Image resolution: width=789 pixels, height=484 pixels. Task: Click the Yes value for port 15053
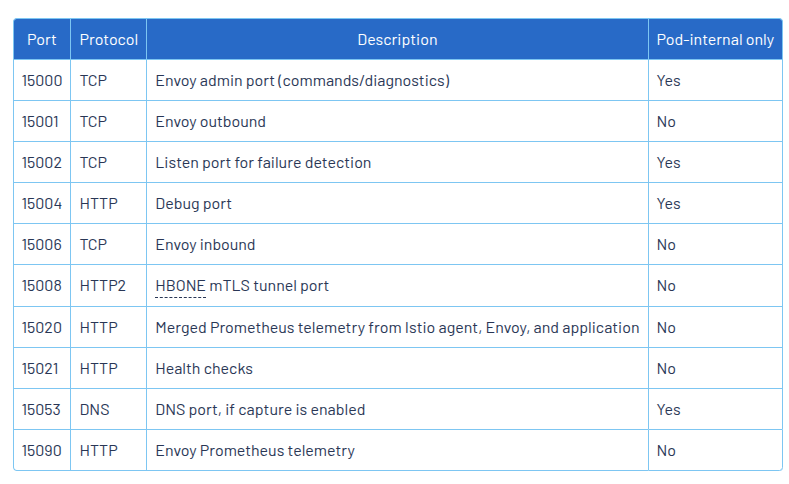pos(668,410)
